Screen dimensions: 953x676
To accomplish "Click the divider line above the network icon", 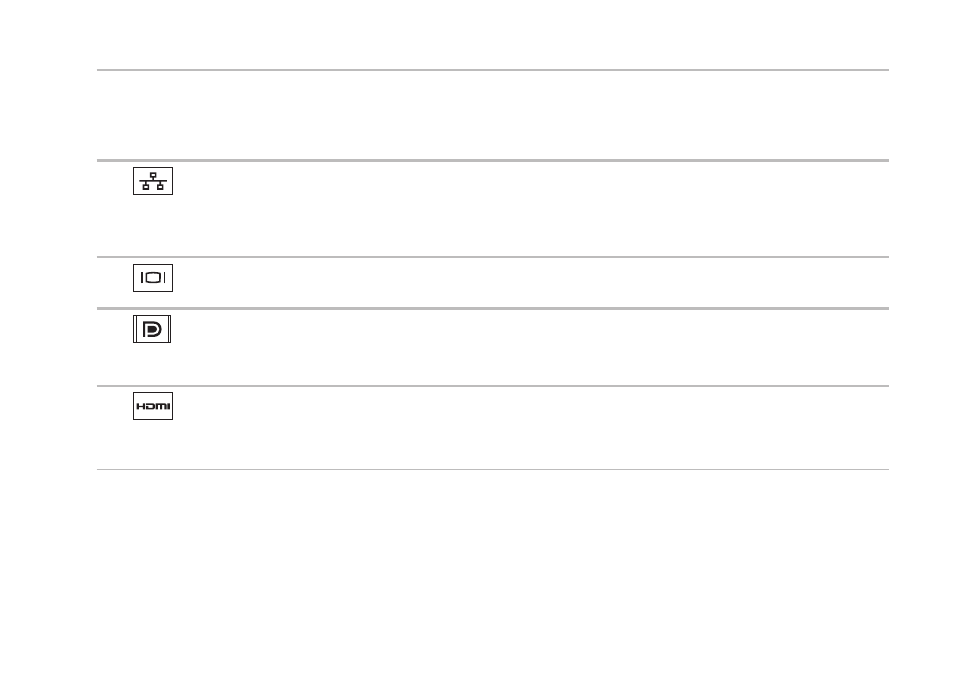I will tap(493, 160).
